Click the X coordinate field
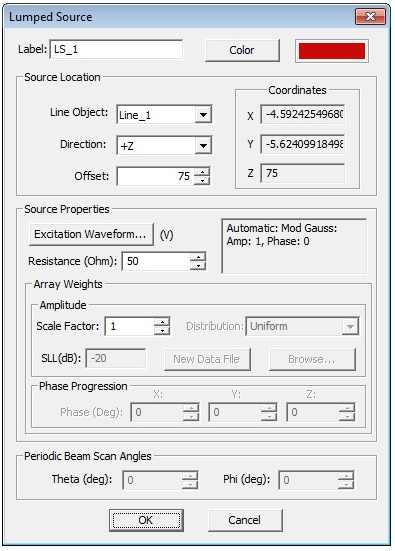 pyautogui.click(x=303, y=114)
